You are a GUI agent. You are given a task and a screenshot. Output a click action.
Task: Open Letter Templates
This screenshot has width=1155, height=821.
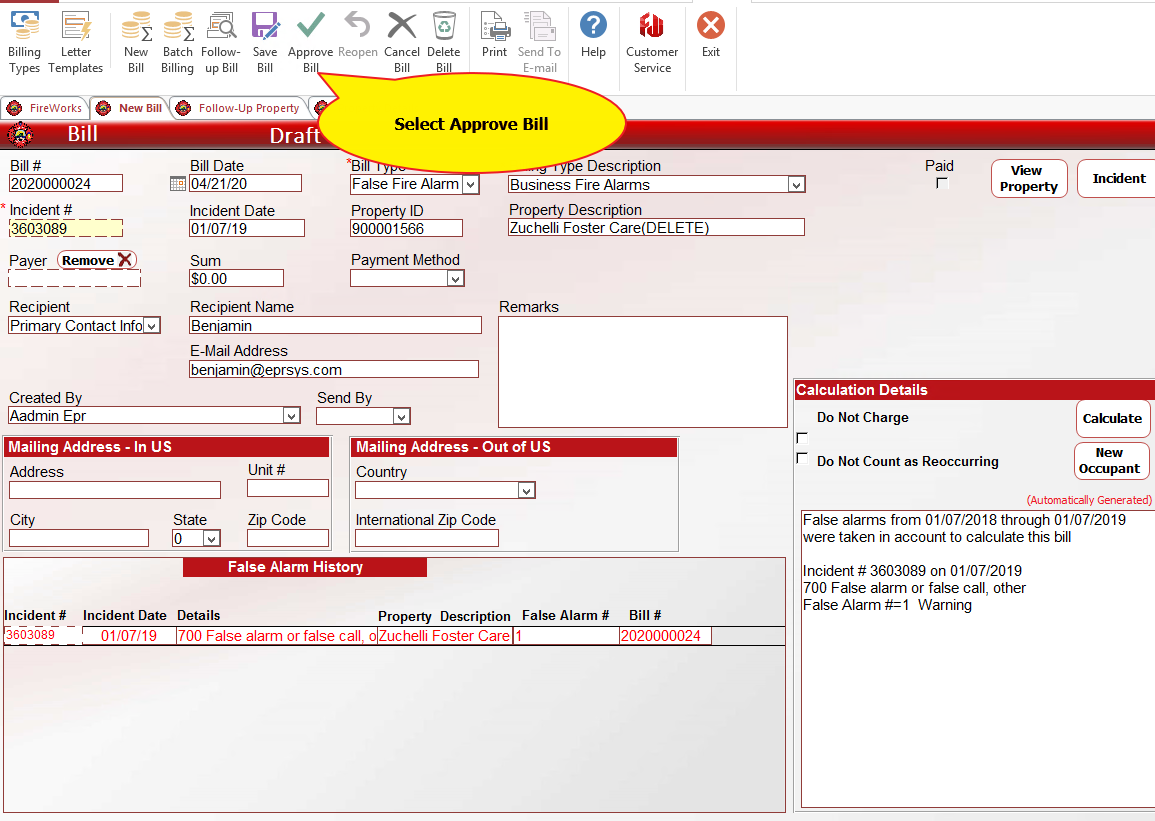click(x=76, y=42)
